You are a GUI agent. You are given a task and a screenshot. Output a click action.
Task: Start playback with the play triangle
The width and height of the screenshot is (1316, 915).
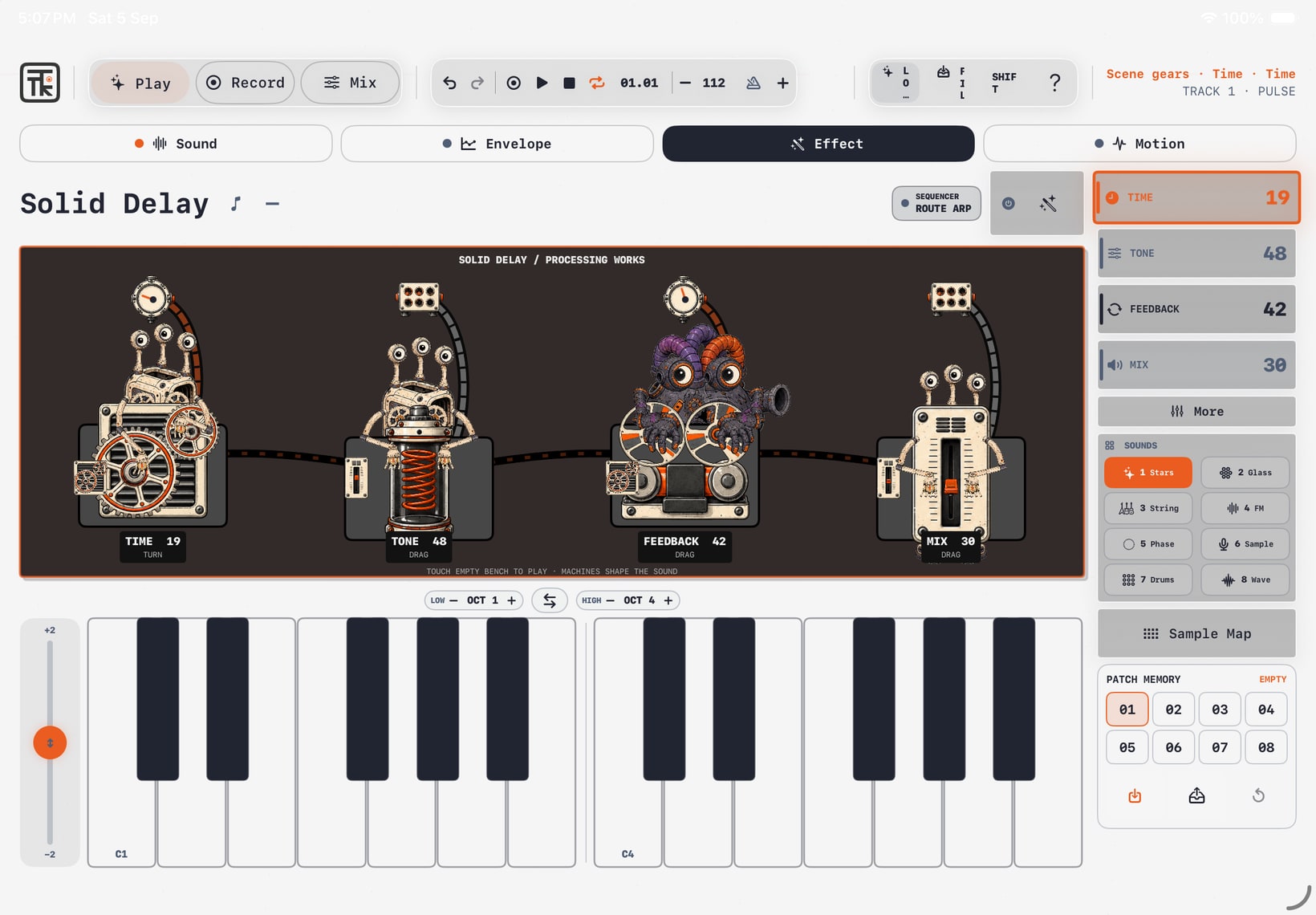tap(542, 83)
